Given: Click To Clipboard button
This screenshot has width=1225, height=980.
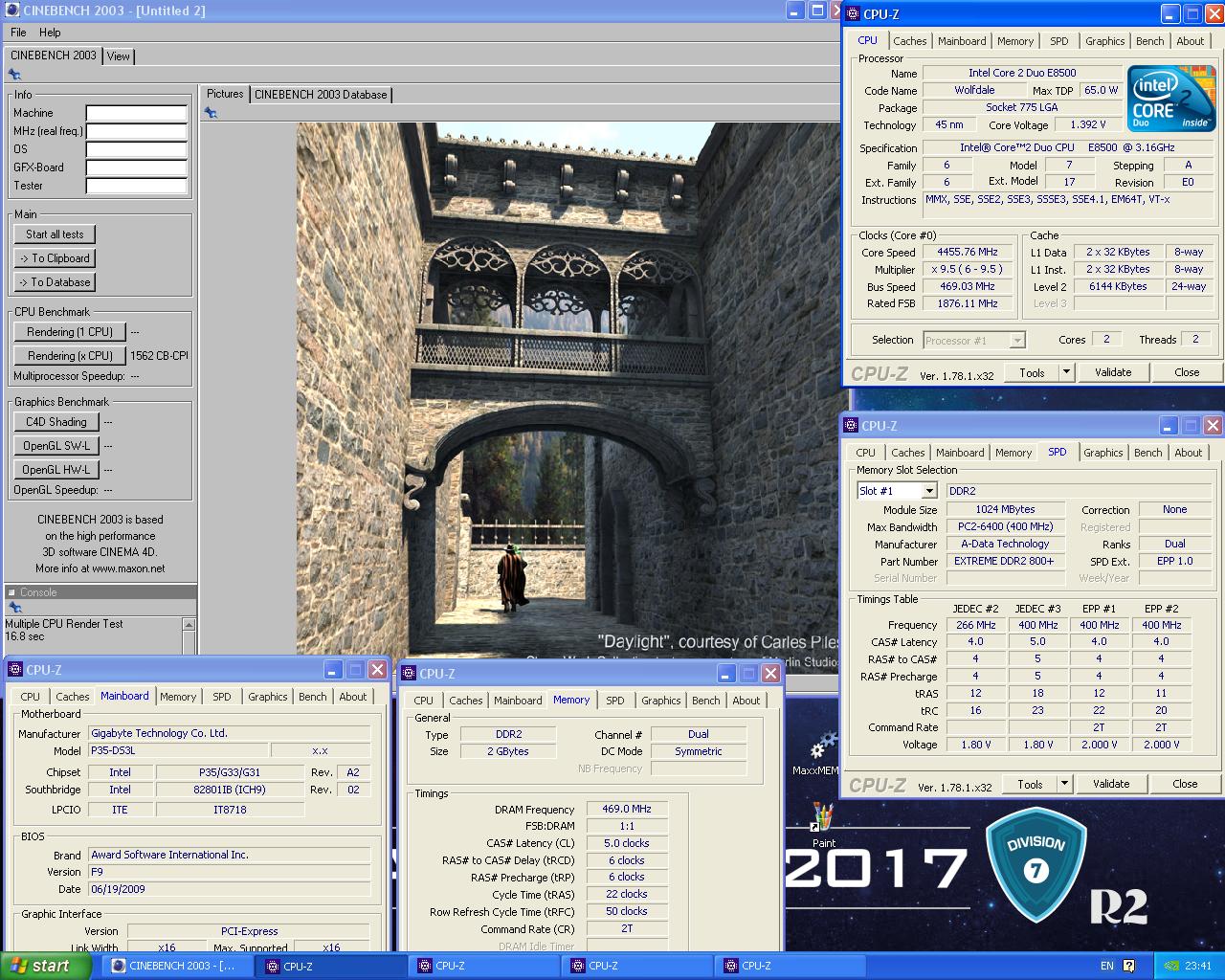Looking at the screenshot, I should (55, 258).
